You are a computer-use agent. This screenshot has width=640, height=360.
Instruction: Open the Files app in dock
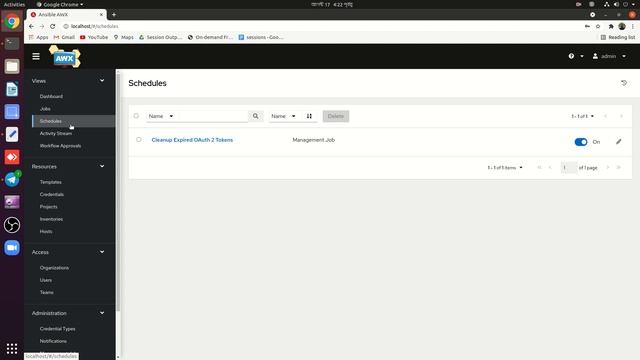12,66
